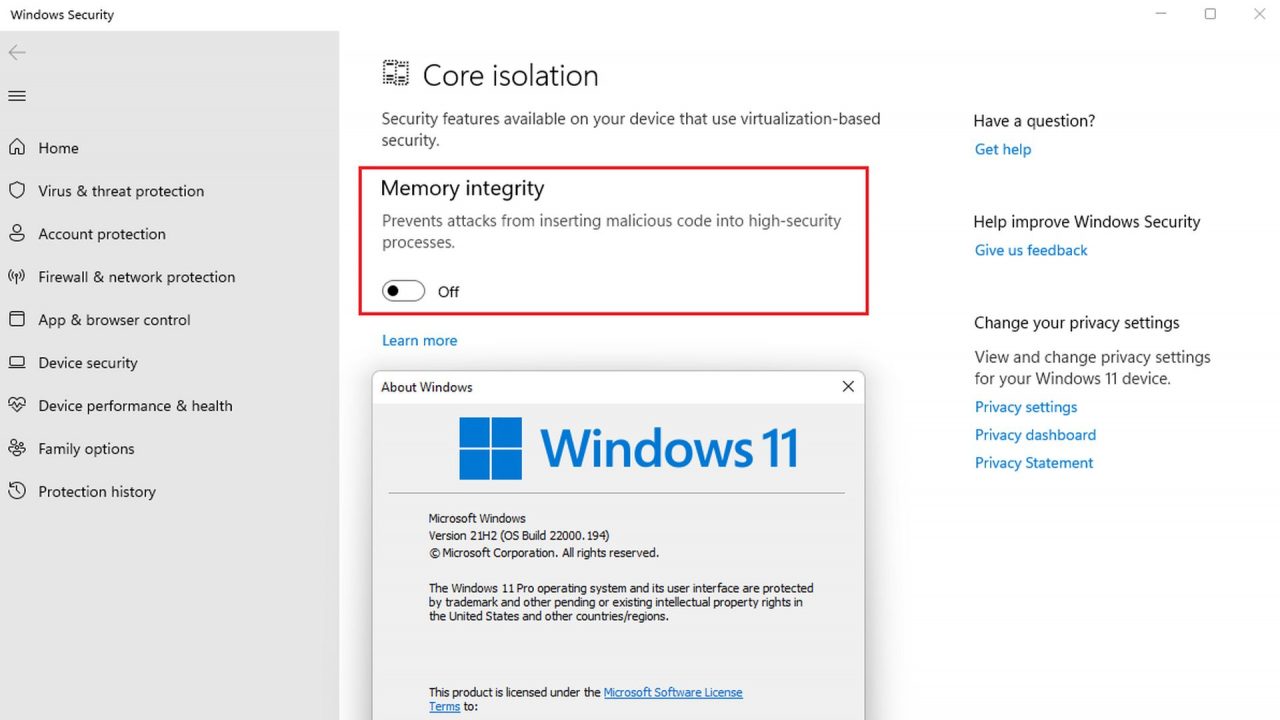
Task: Open Family options page
Action: pos(86,448)
